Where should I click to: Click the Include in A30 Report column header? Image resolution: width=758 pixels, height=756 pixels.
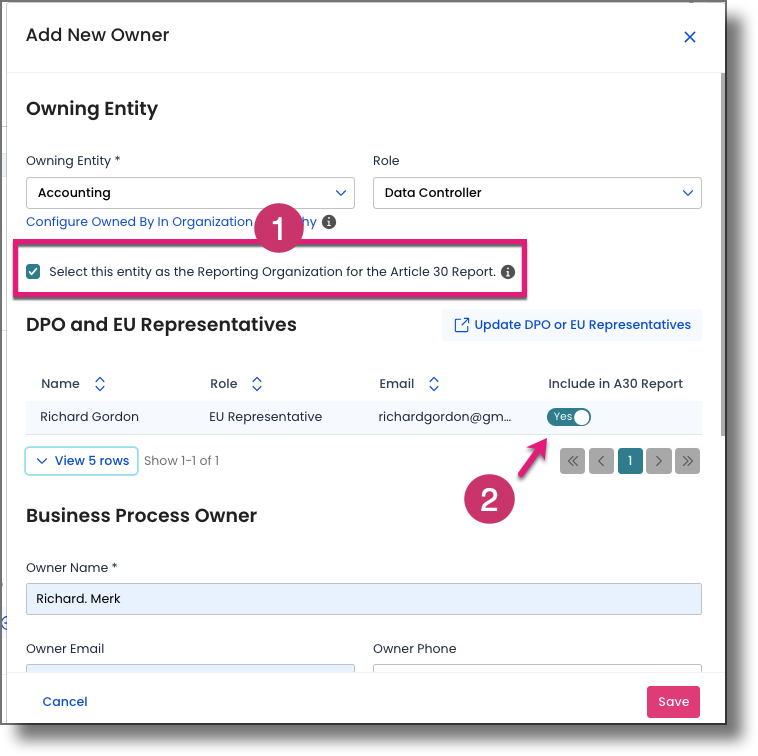[615, 384]
